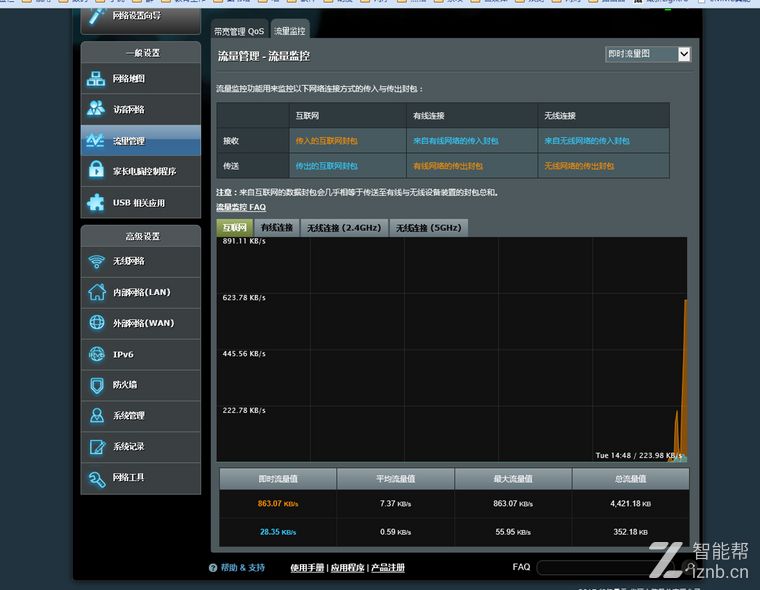The height and width of the screenshot is (590, 760).
Task: Switch to the 带宽管理 QoS tab
Action: click(x=239, y=31)
